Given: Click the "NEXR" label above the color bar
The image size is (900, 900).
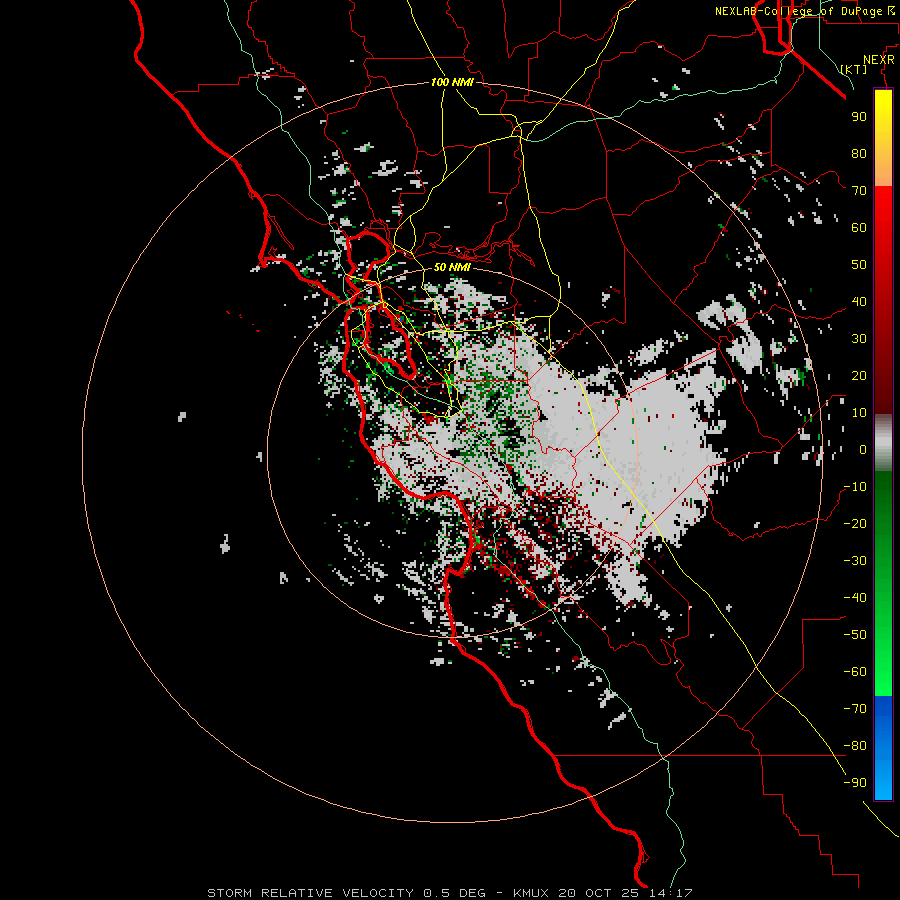Looking at the screenshot, I should 879,60.
